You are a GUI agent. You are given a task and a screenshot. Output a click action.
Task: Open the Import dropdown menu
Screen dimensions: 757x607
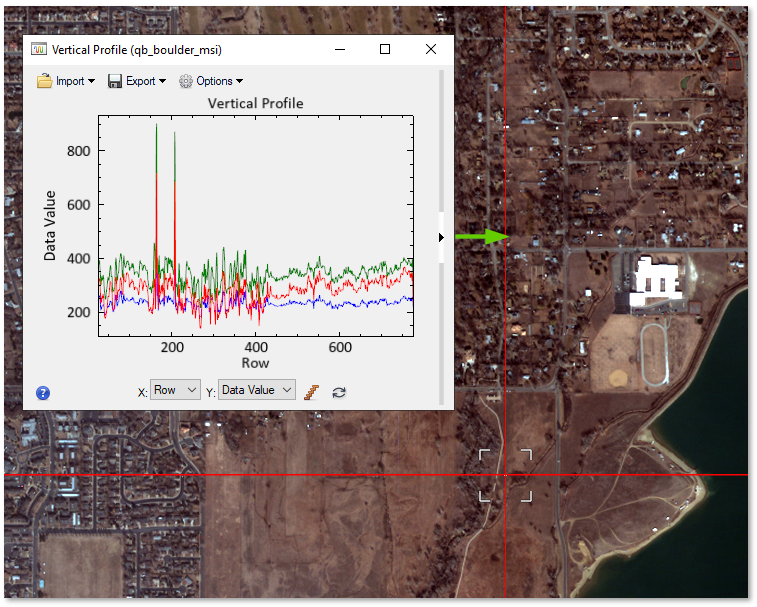[66, 81]
